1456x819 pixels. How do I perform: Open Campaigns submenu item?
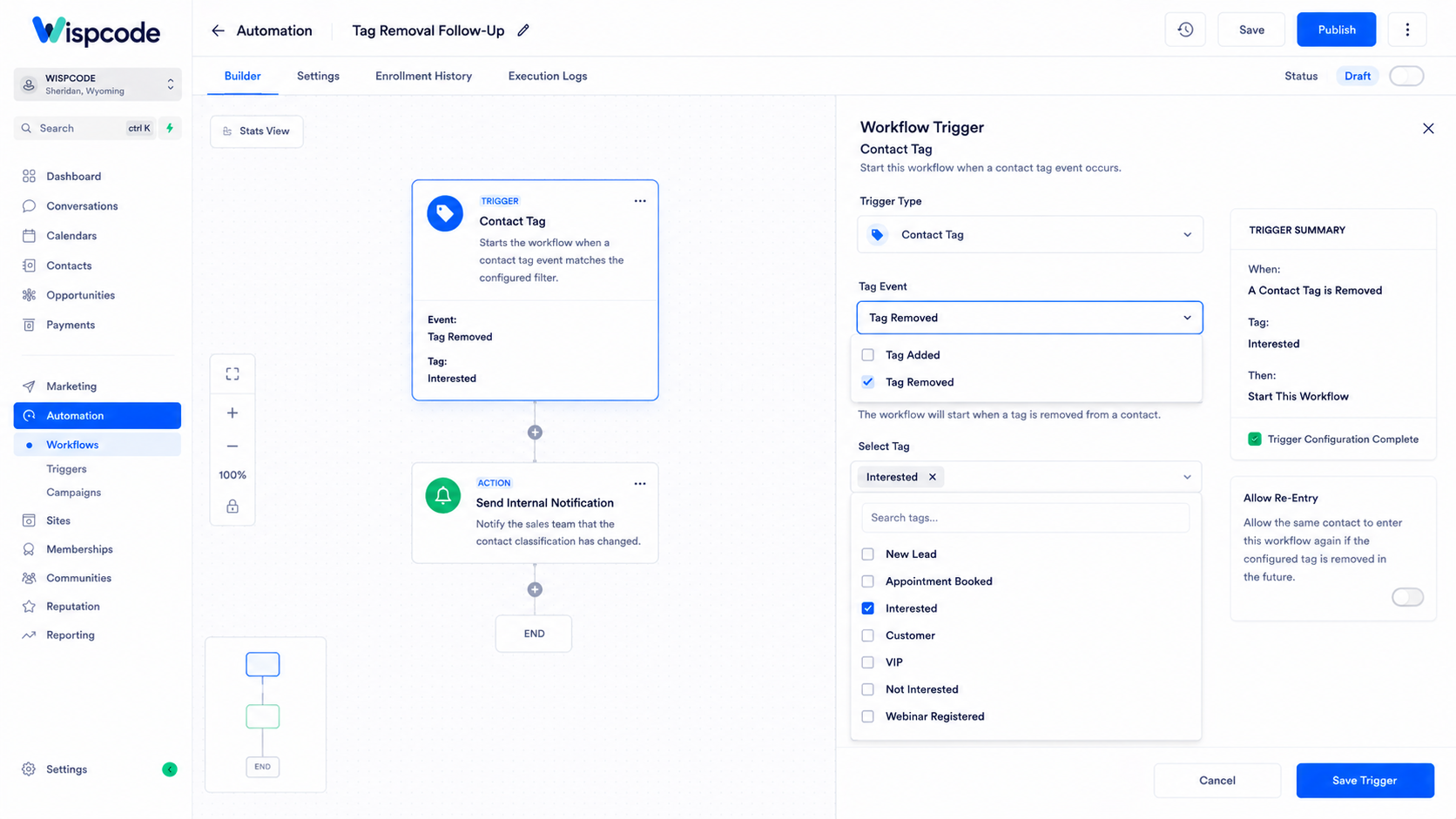(x=73, y=493)
